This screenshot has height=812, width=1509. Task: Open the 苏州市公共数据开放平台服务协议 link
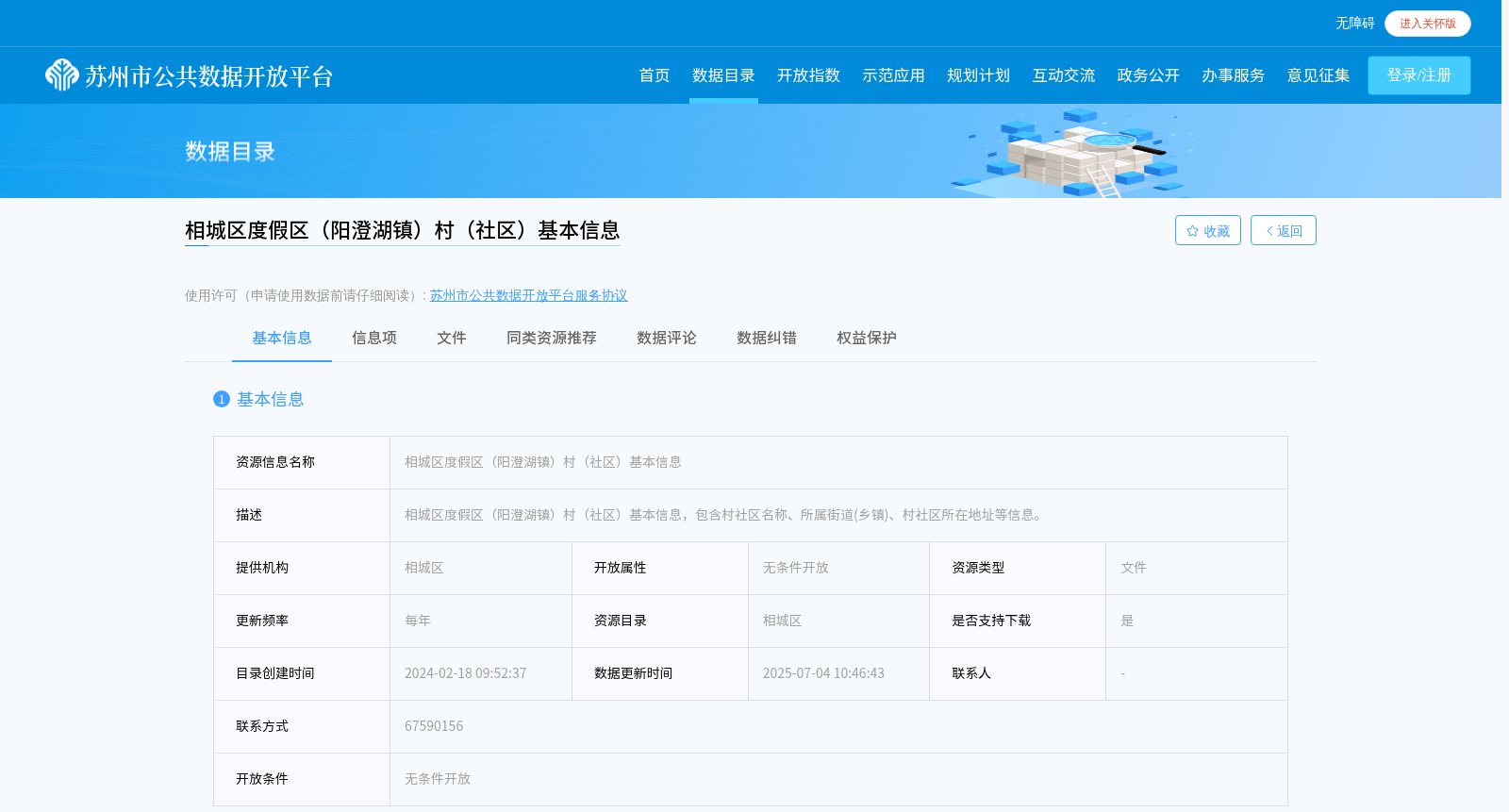528,295
